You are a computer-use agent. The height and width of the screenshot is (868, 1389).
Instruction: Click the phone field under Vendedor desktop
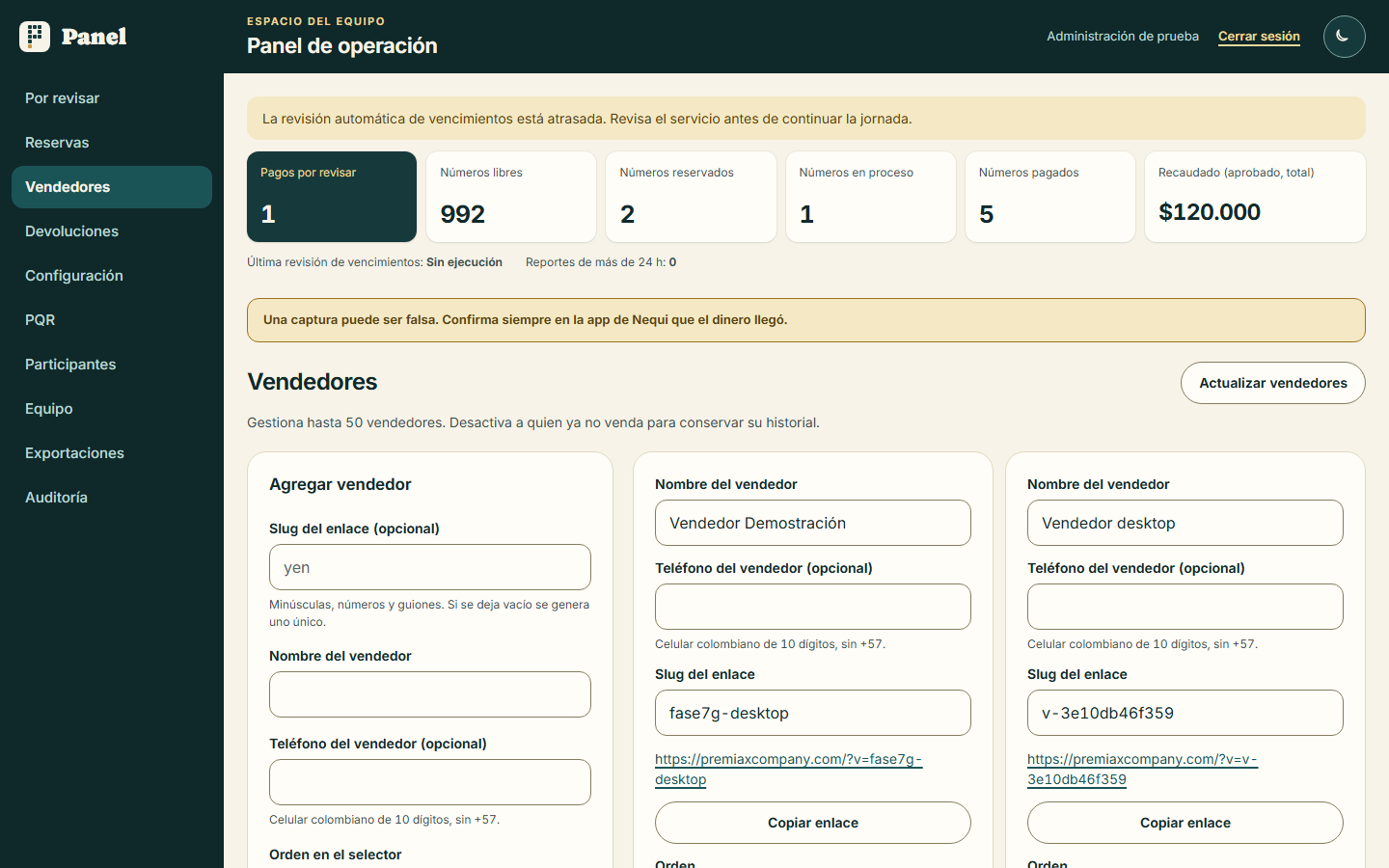click(1185, 607)
